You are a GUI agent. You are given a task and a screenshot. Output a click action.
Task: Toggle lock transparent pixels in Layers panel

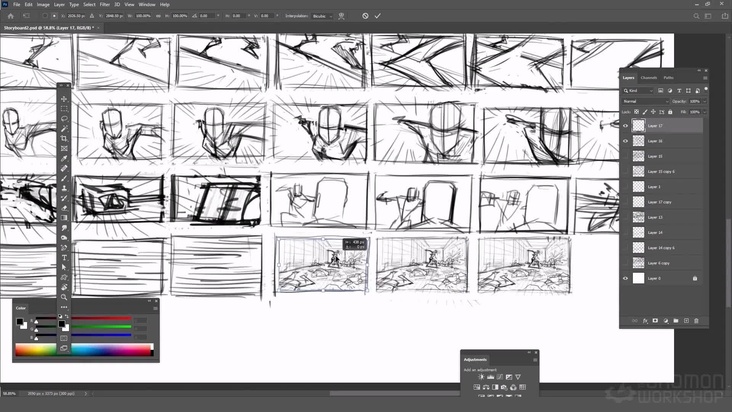[x=636, y=112]
